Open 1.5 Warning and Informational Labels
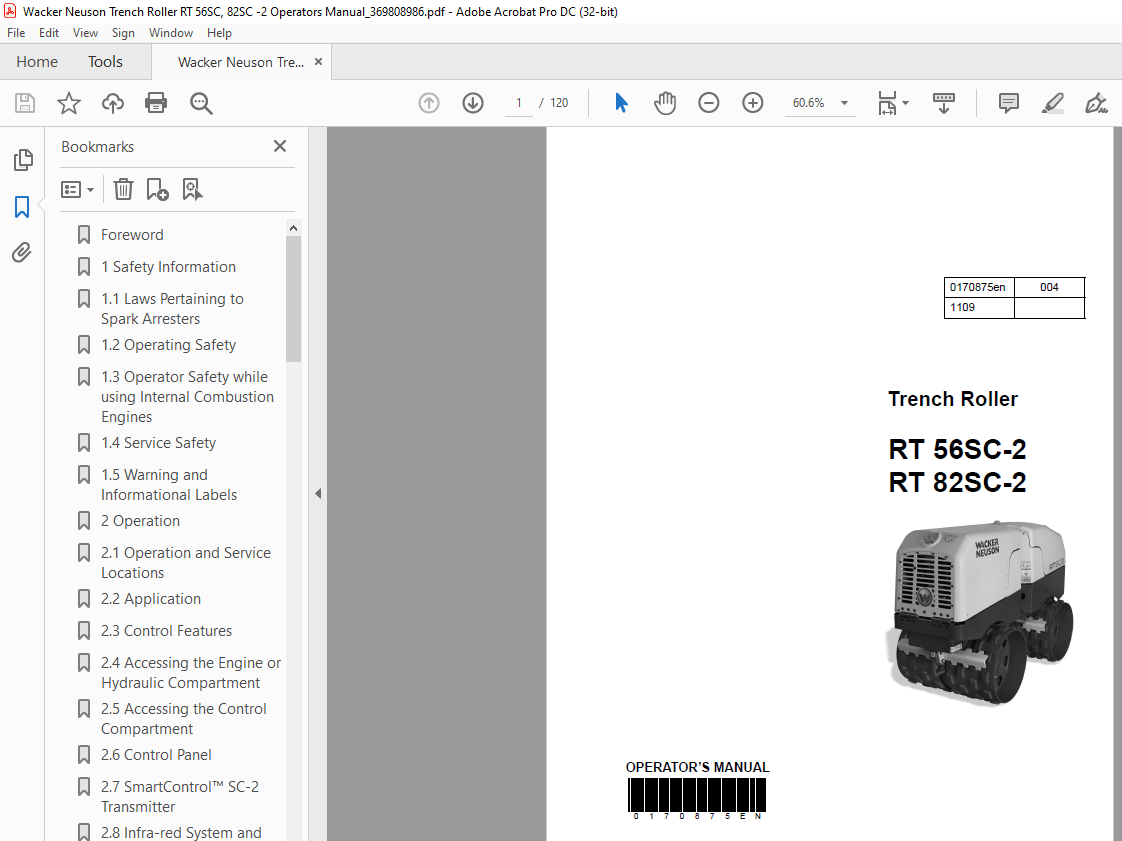 [x=169, y=485]
